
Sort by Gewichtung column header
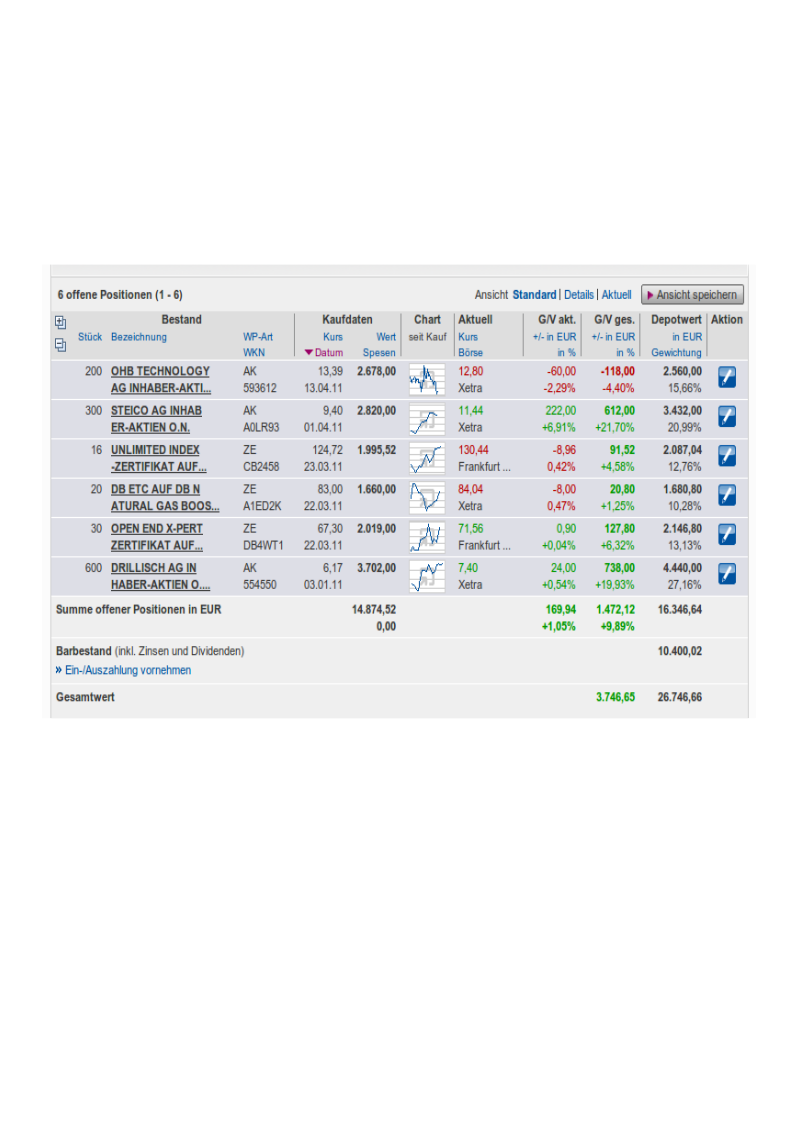[x=676, y=352]
